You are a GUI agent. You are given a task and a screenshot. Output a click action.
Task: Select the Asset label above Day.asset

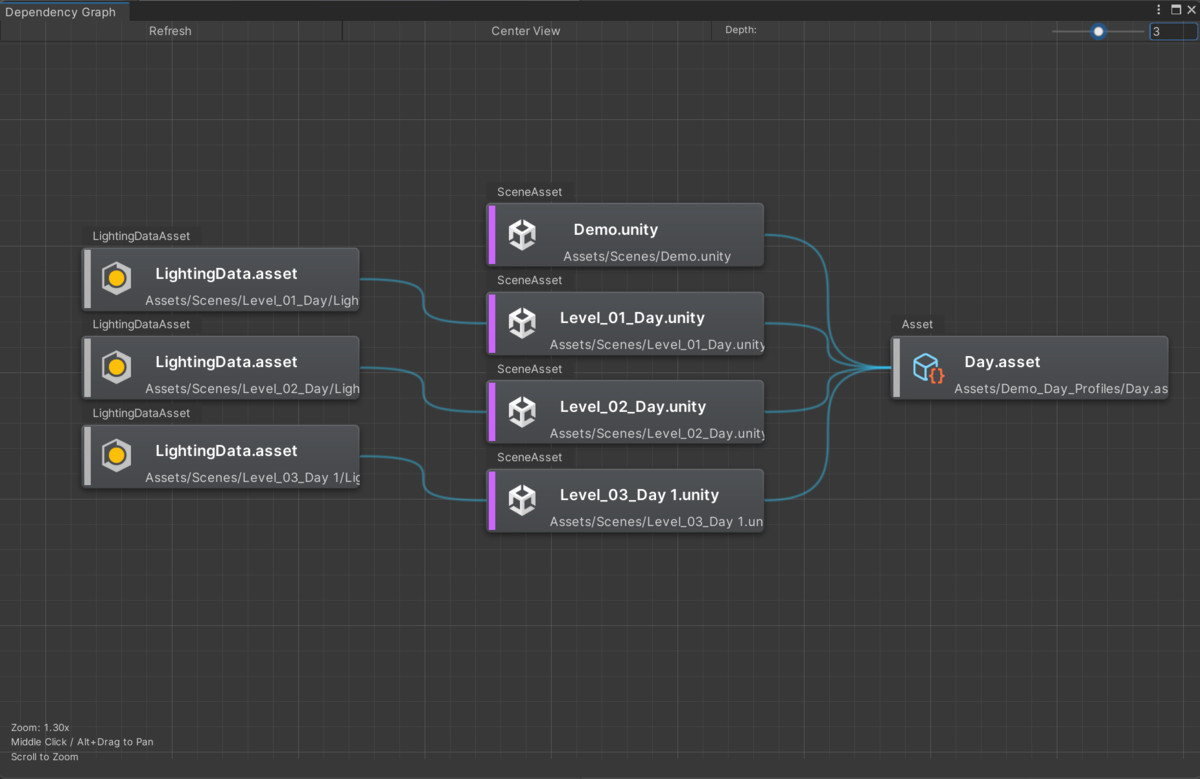click(917, 324)
